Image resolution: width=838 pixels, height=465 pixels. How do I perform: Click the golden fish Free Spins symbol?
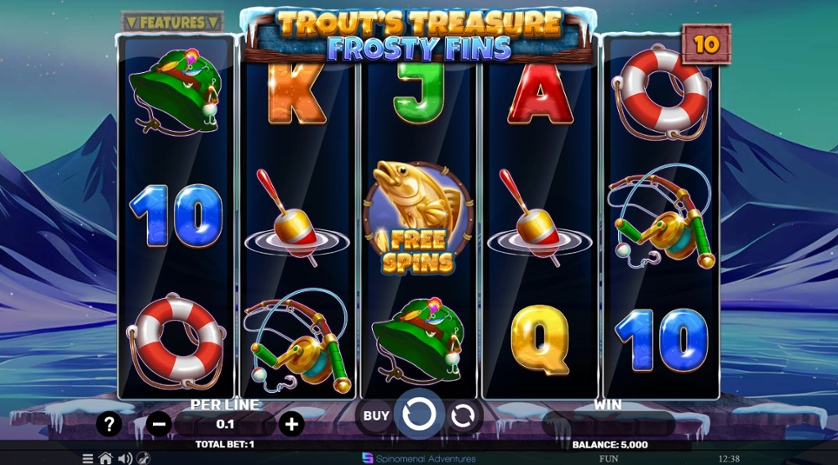[418, 218]
